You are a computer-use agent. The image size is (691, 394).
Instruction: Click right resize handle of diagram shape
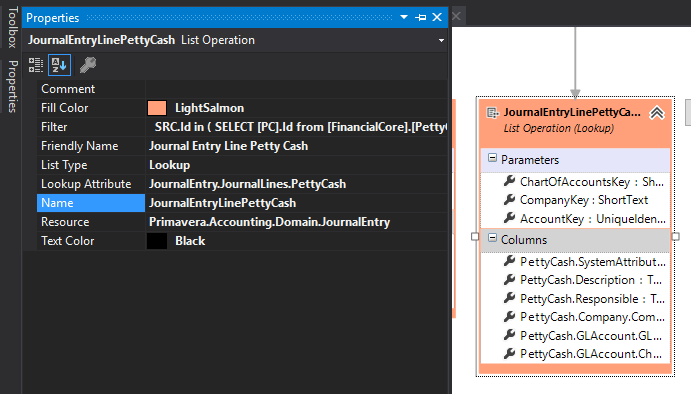pyautogui.click(x=676, y=237)
